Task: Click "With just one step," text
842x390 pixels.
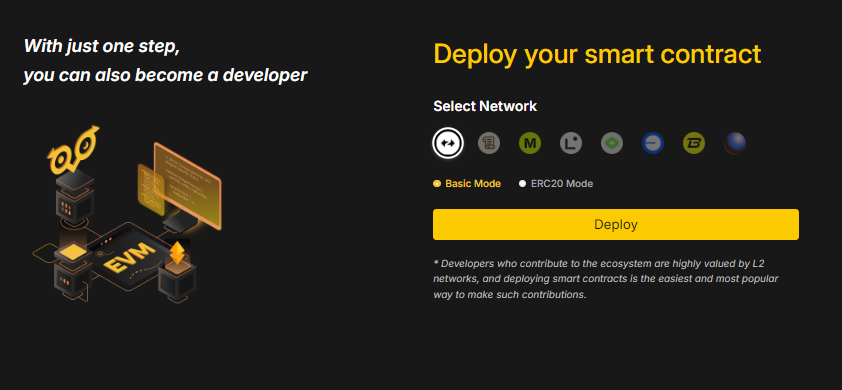Action: tap(101, 46)
